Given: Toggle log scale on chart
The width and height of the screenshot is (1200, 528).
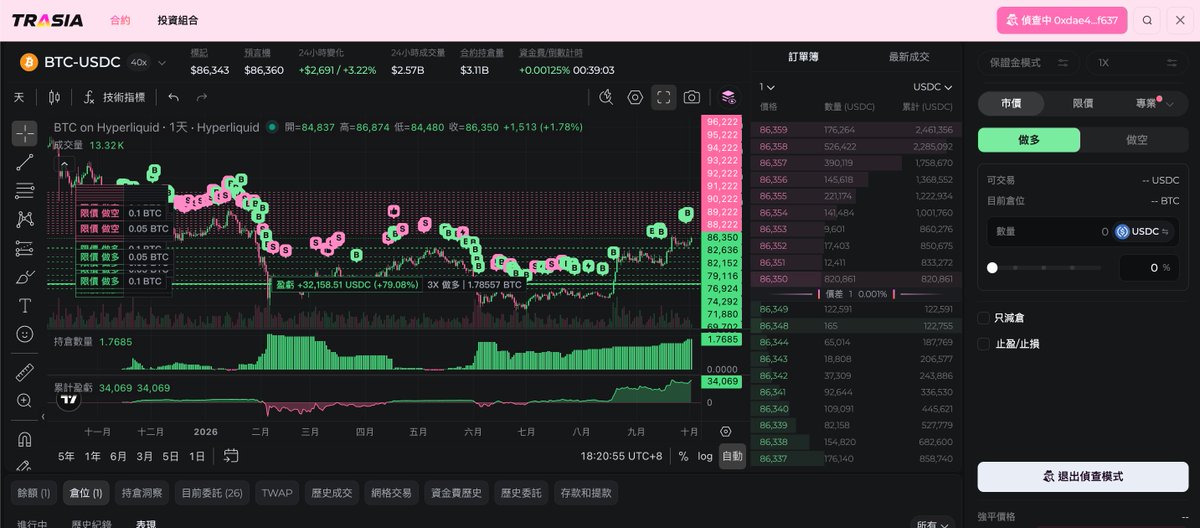Looking at the screenshot, I should [705, 456].
